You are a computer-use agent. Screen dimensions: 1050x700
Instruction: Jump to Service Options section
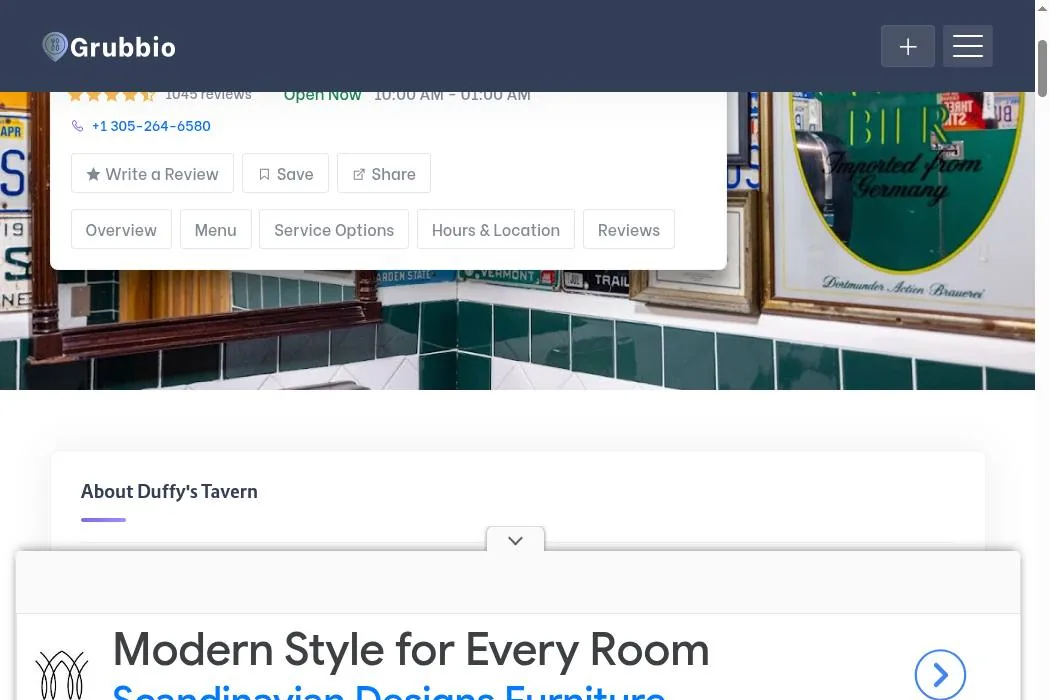[334, 230]
